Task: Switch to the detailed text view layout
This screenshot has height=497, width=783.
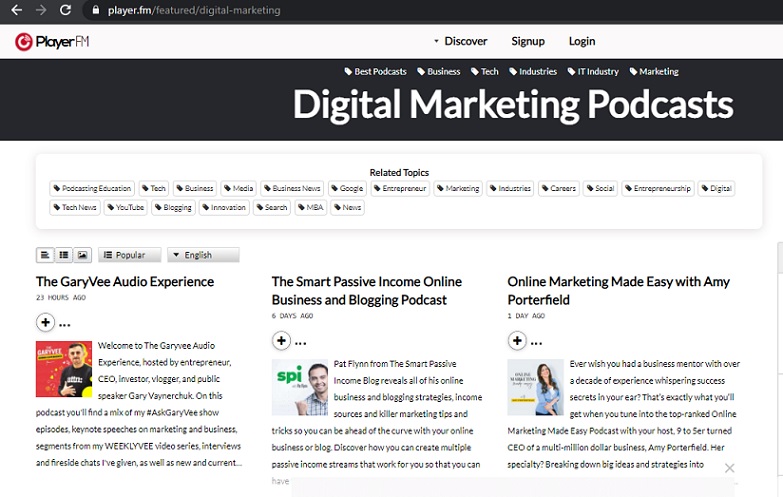Action: (x=45, y=255)
